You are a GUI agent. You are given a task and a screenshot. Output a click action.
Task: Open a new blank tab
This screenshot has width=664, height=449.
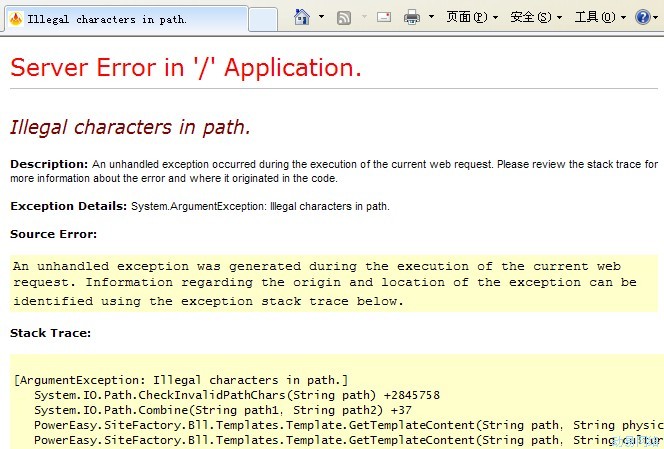click(262, 19)
